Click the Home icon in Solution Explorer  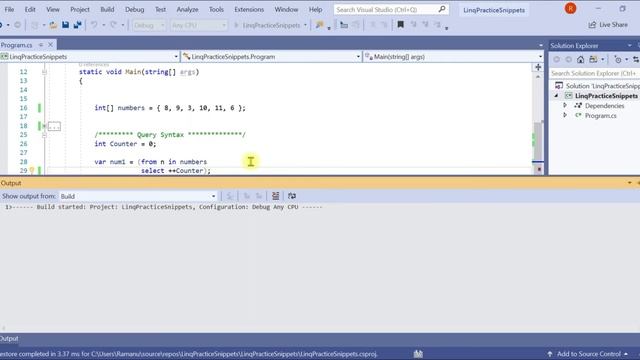580,60
